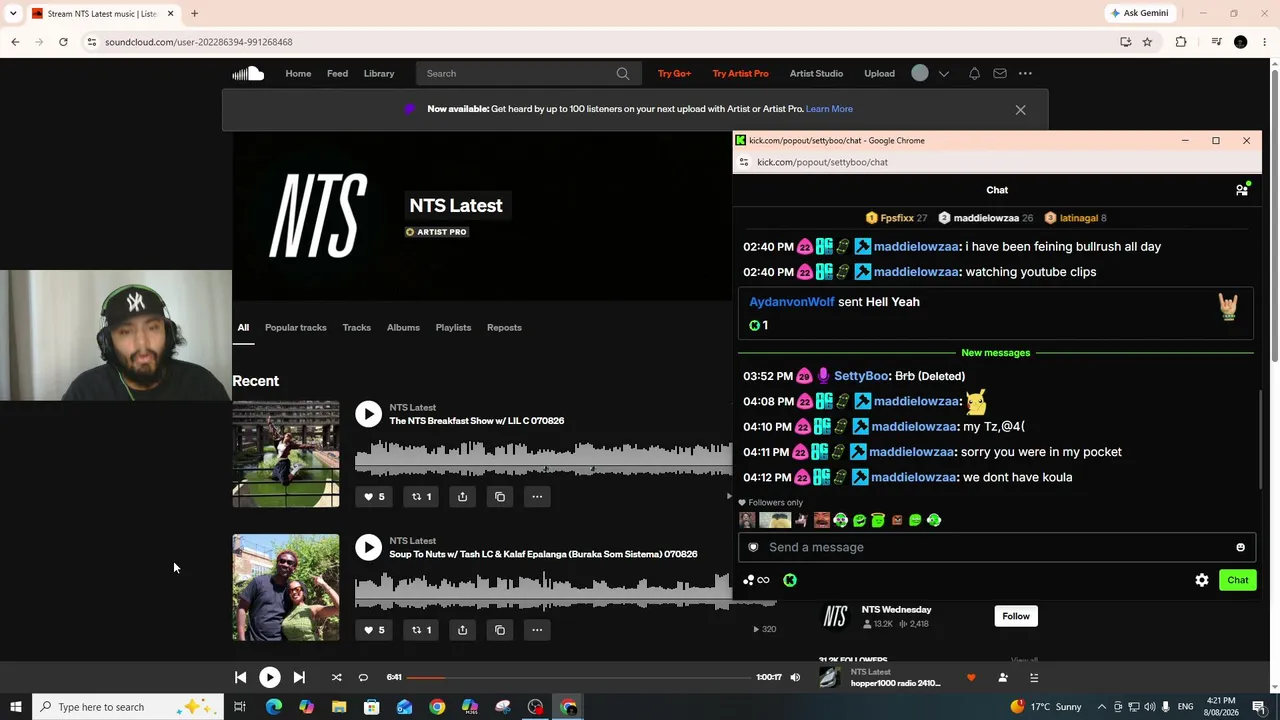1280x720 pixels.
Task: Show hidden system tray icons
Action: coord(1104,707)
